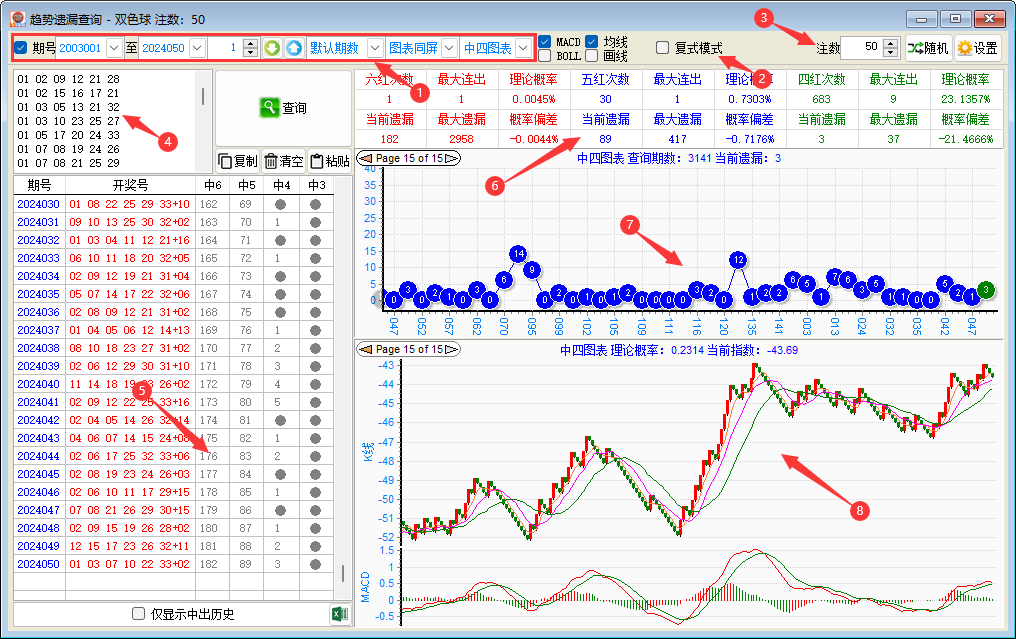Select combination line 01 02 09 12 21 28
The image size is (1016, 639).
pyautogui.click(x=69, y=79)
